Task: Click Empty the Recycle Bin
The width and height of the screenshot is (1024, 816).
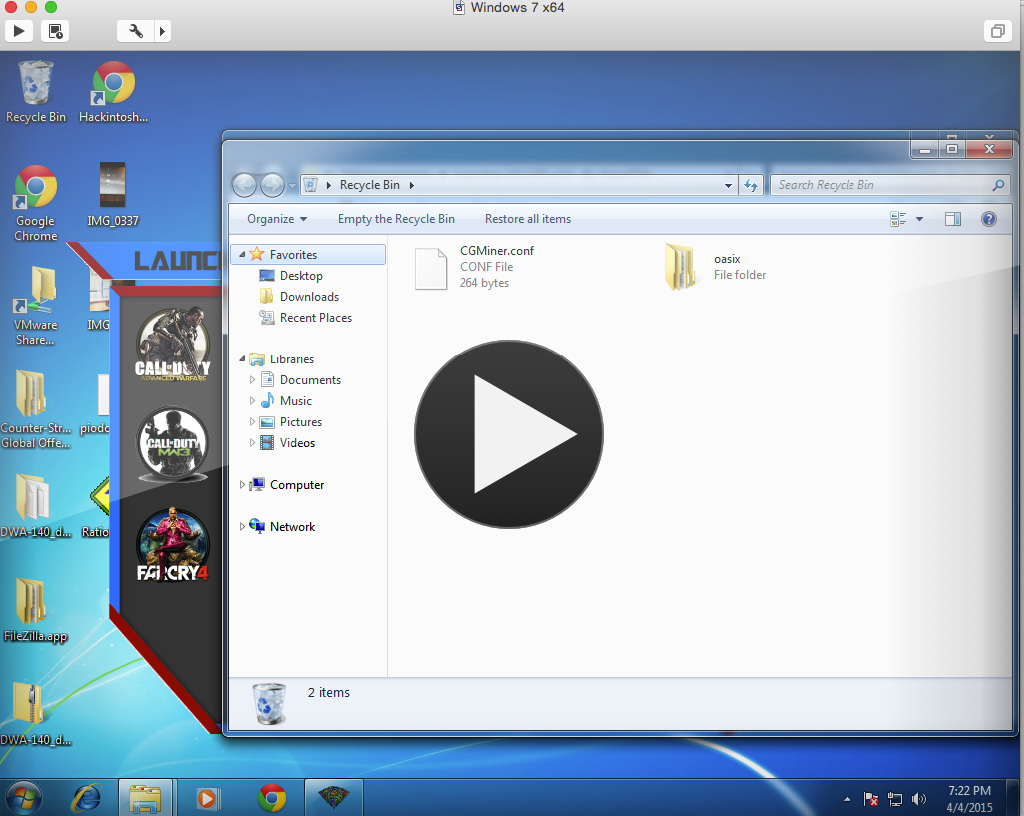Action: [396, 219]
